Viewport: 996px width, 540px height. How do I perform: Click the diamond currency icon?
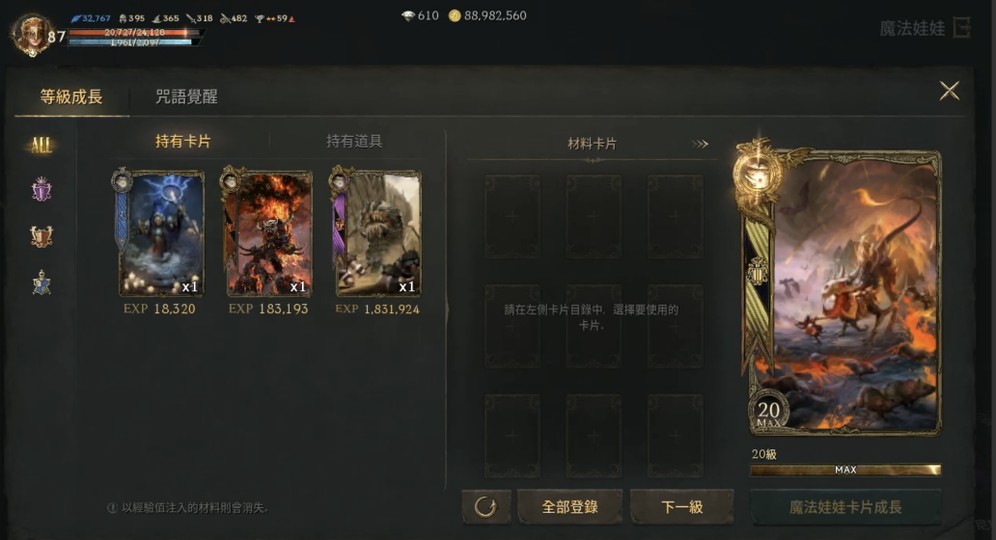coord(408,16)
